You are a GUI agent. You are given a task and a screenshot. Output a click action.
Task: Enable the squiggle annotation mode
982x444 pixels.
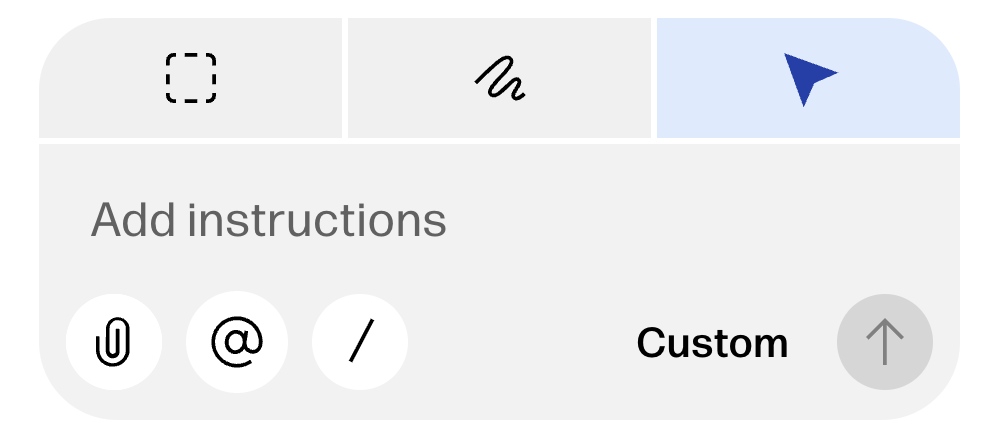tap(500, 78)
